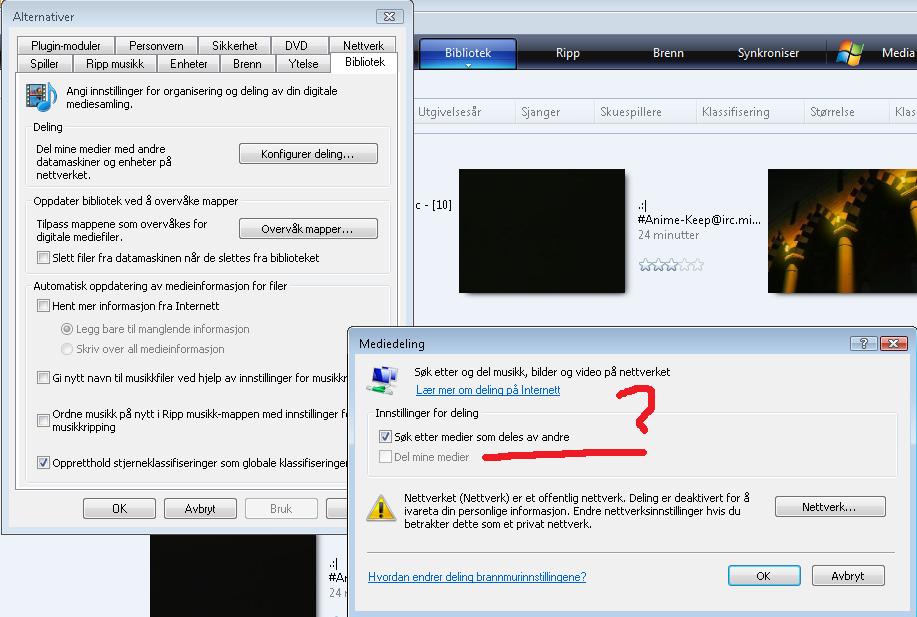Switch to the Spiller tab
This screenshot has height=617, width=917.
[44, 64]
